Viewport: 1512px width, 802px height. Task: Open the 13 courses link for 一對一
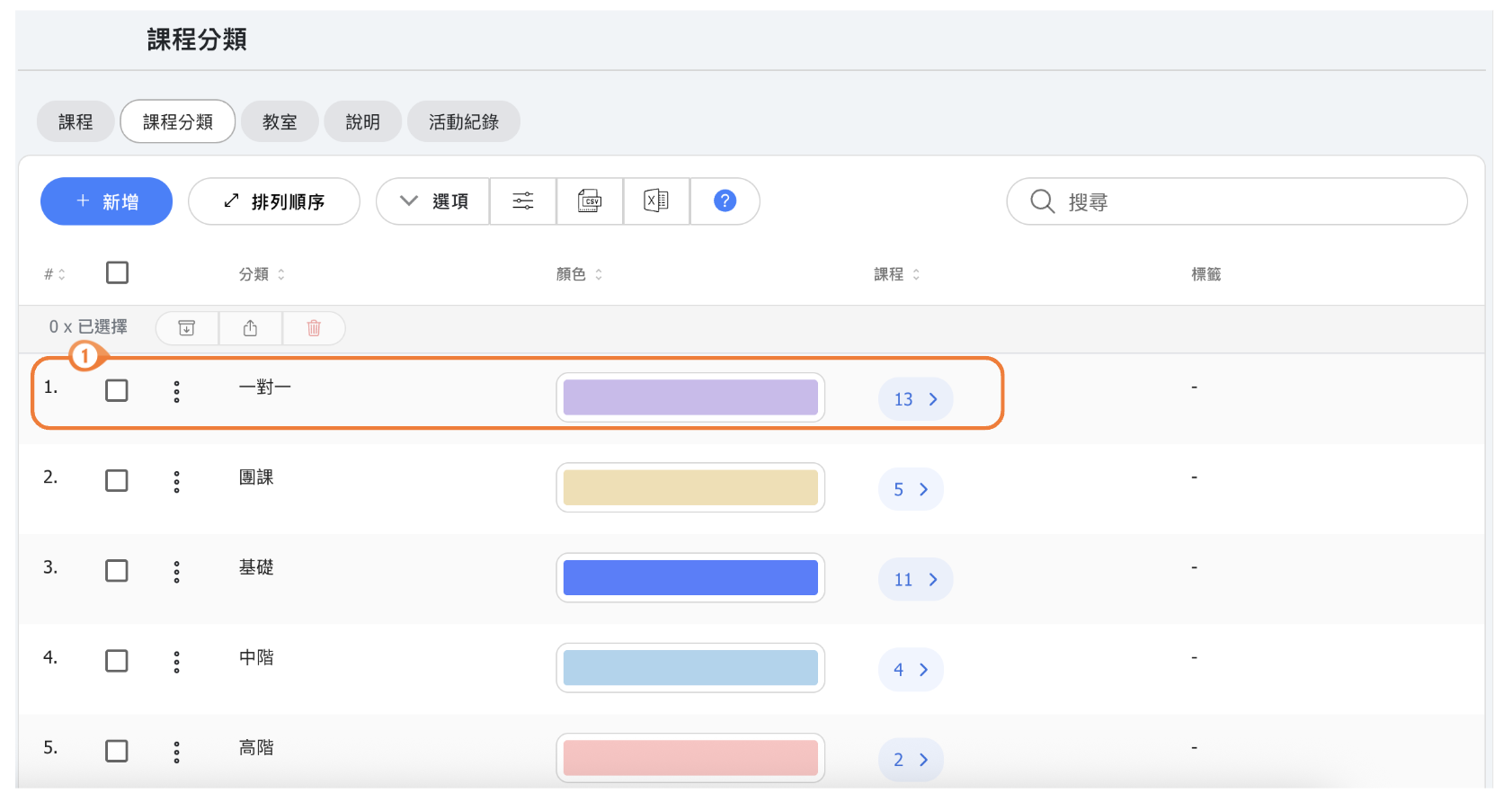click(915, 399)
